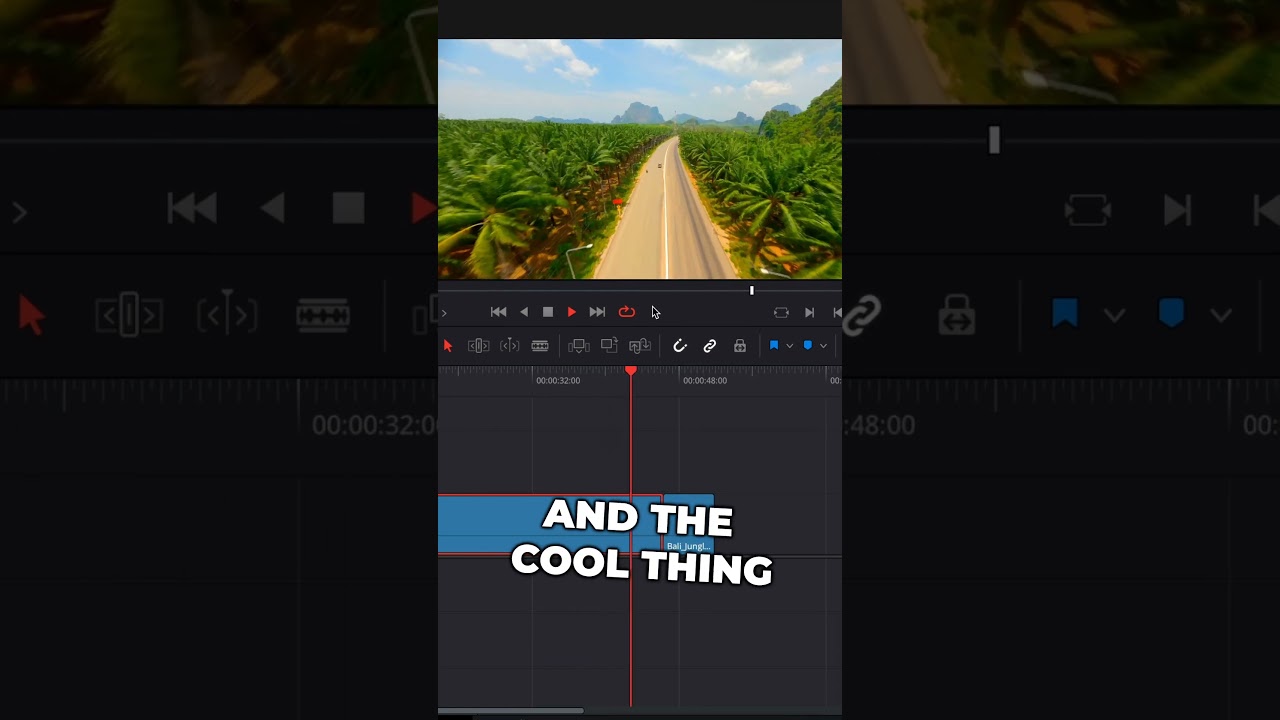1280x720 pixels.
Task: Click the red playhead handle on the ruler
Action: pyautogui.click(x=631, y=371)
